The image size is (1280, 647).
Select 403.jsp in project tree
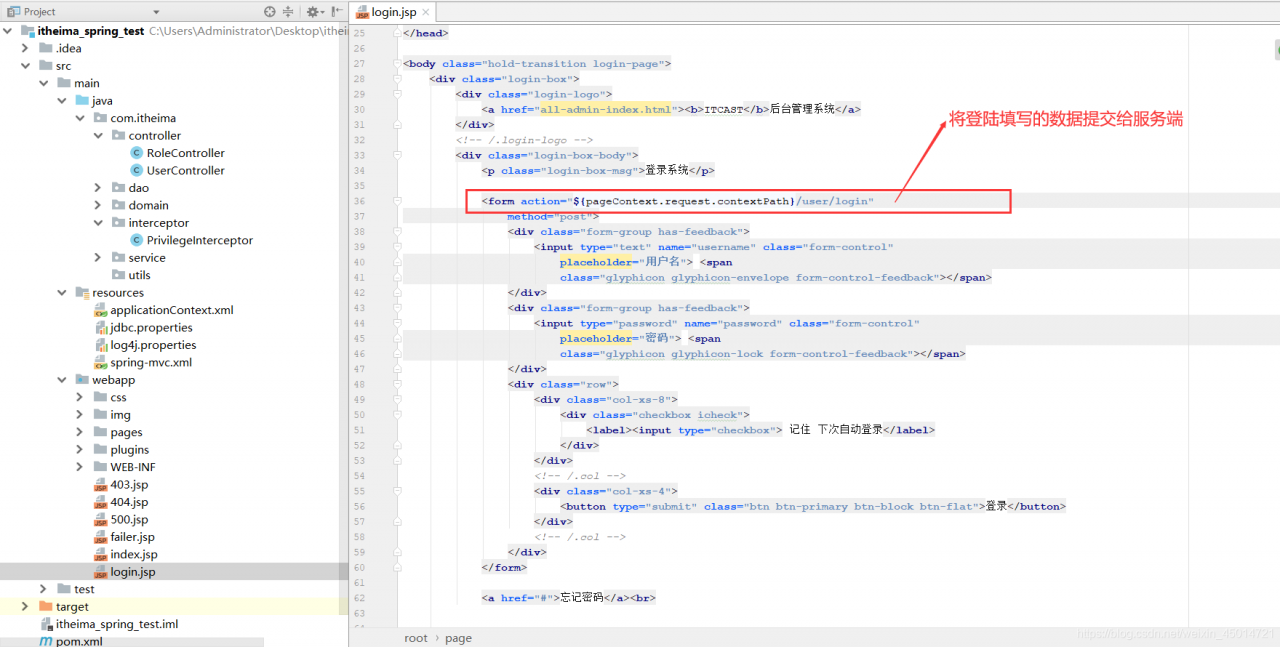tap(121, 485)
